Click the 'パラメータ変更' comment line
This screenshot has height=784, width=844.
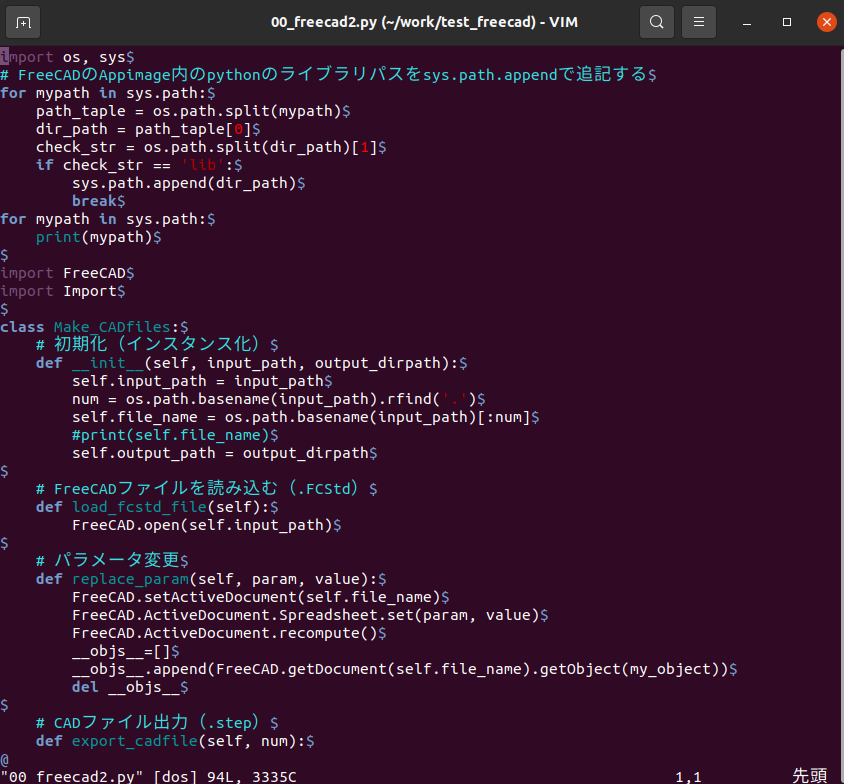112,561
